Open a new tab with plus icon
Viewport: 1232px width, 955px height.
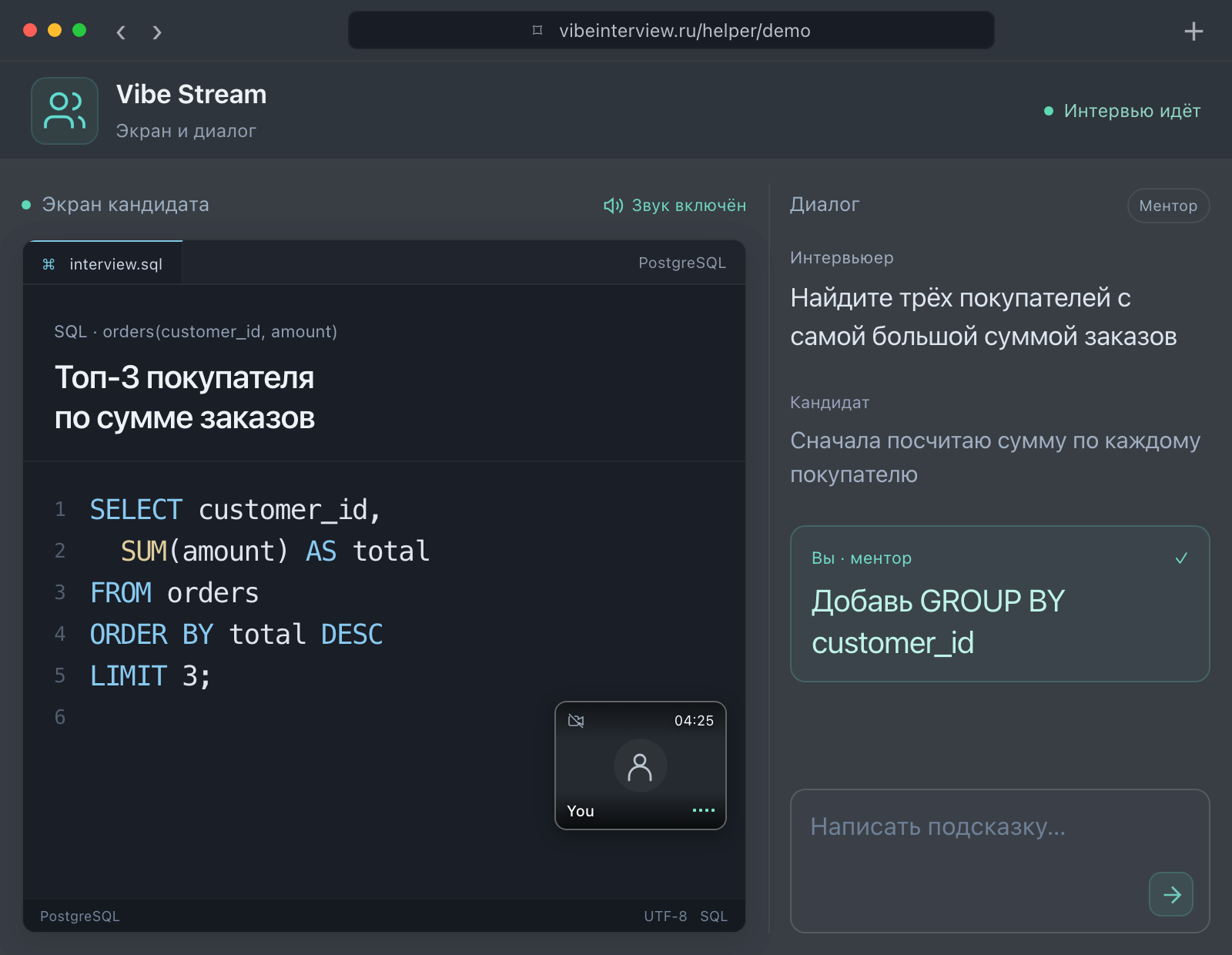pyautogui.click(x=1193, y=32)
